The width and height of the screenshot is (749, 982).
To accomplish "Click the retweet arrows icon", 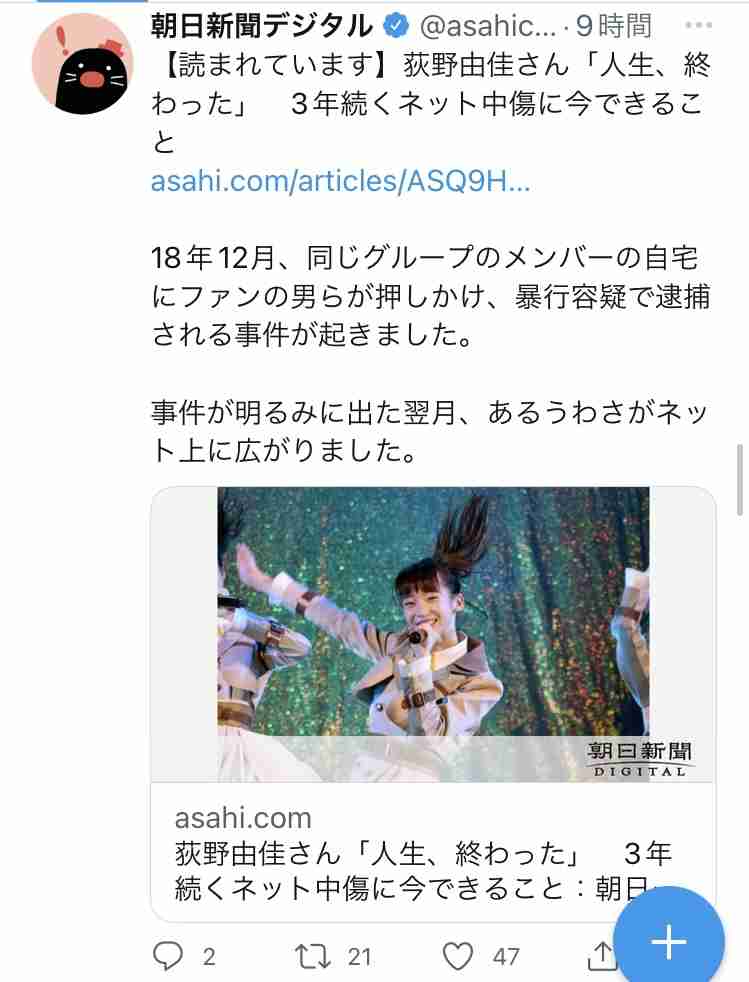I will click(x=313, y=956).
